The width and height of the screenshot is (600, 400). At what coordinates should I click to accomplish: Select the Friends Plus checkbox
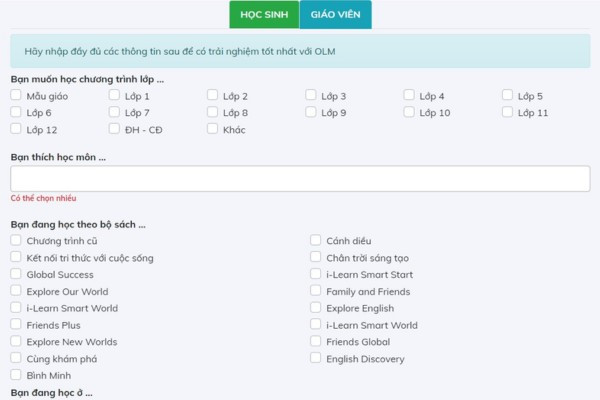pos(16,324)
